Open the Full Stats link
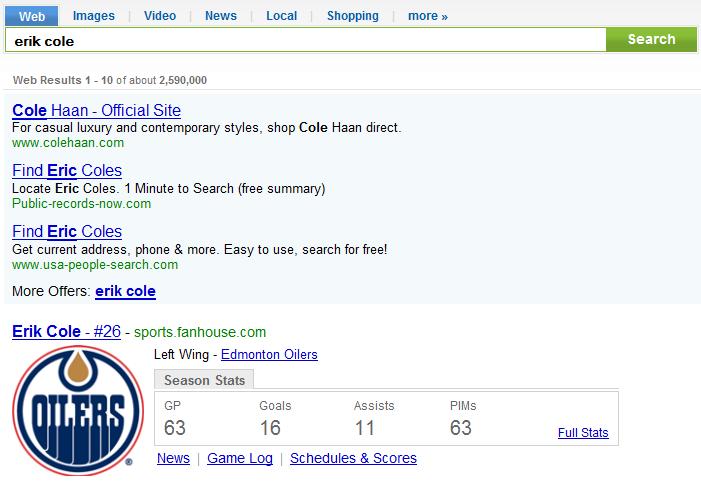The image size is (701, 489). 582,433
